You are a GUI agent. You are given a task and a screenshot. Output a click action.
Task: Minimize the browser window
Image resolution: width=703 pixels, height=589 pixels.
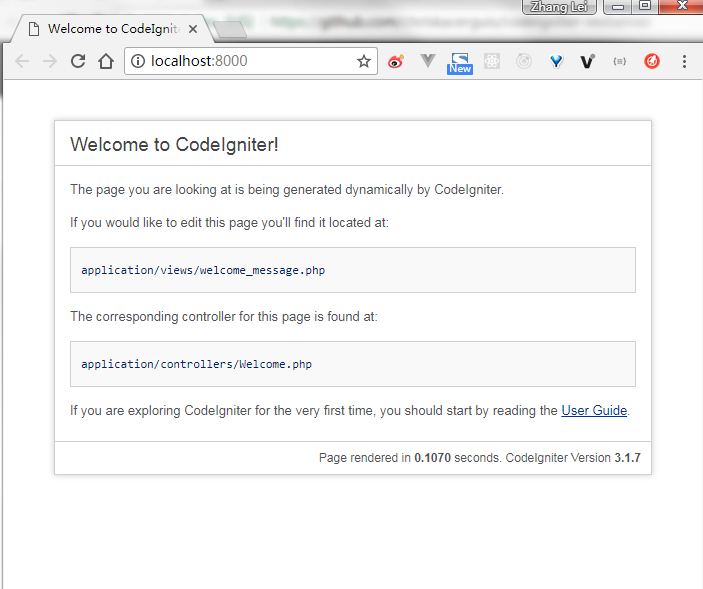click(x=618, y=7)
